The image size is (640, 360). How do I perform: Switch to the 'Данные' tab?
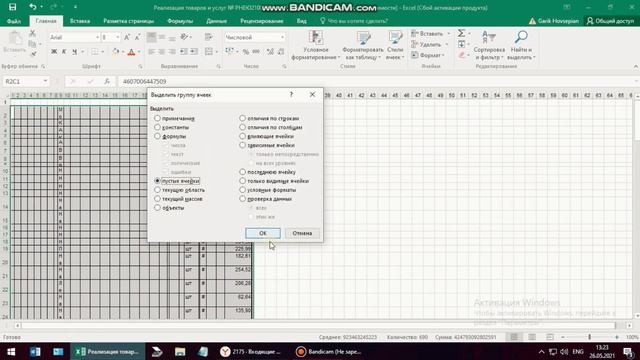[216, 21]
